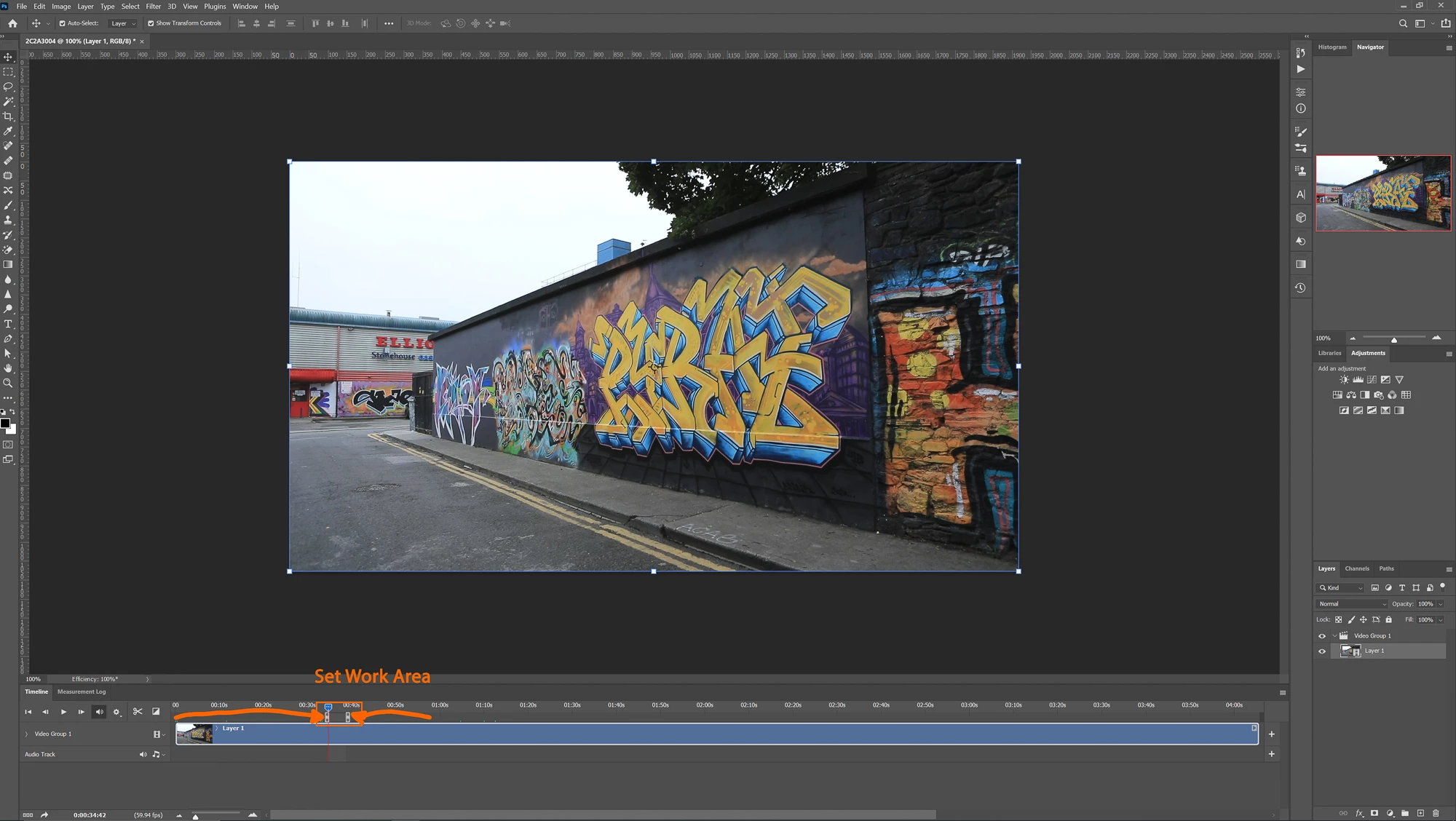Uncheck Show Transform Controls

coord(151,23)
